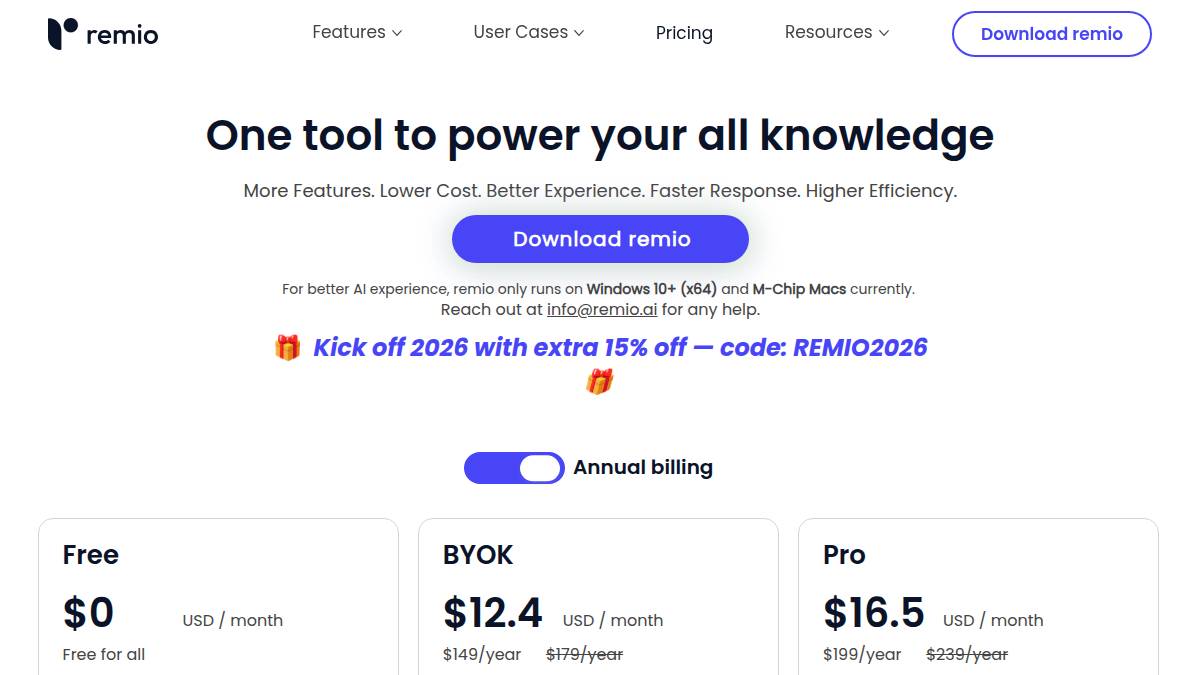Select the Free plan card title
Screen dimensions: 1200x675
pyautogui.click(x=91, y=555)
